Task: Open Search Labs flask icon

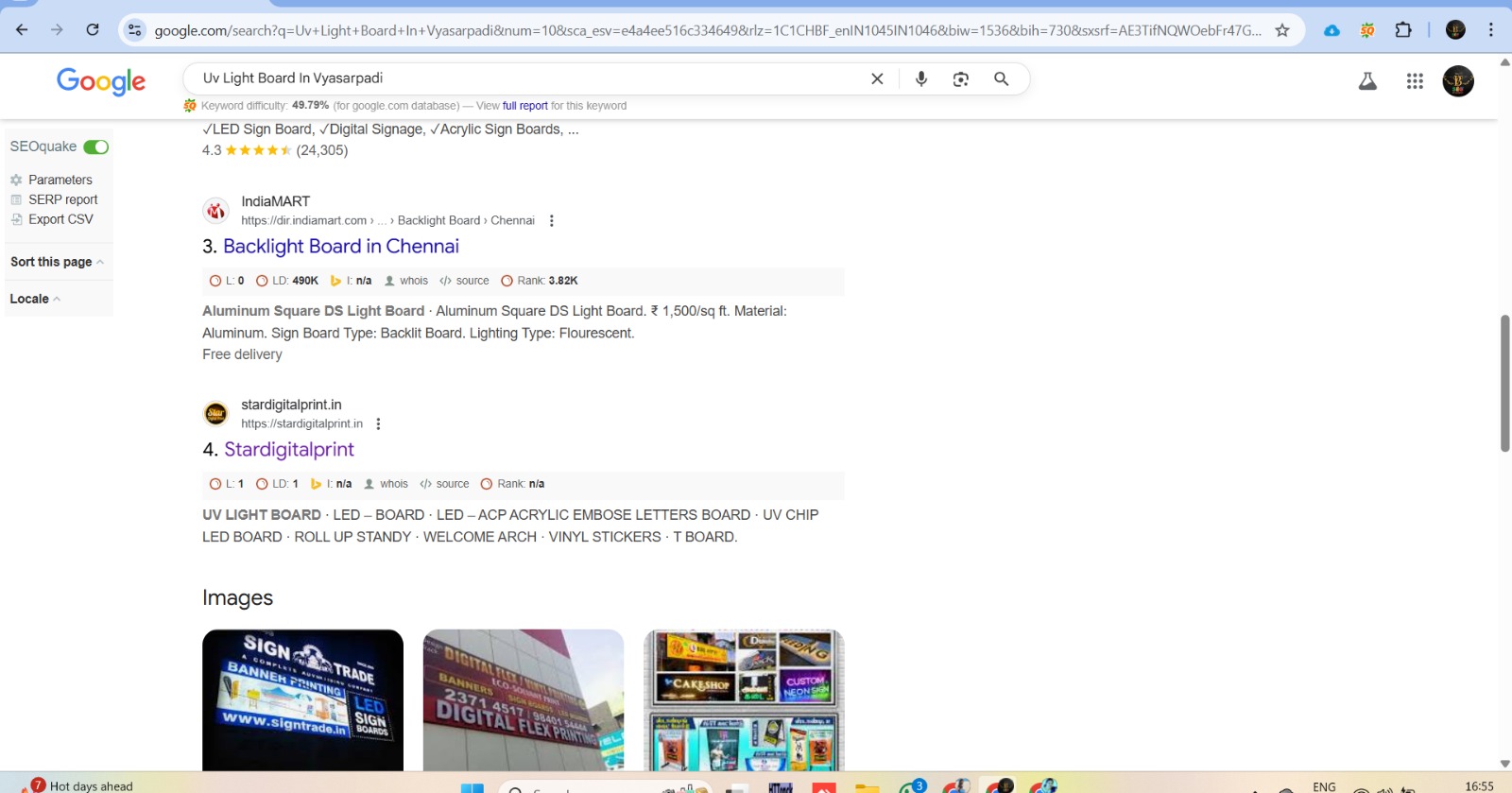Action: pos(1366,81)
